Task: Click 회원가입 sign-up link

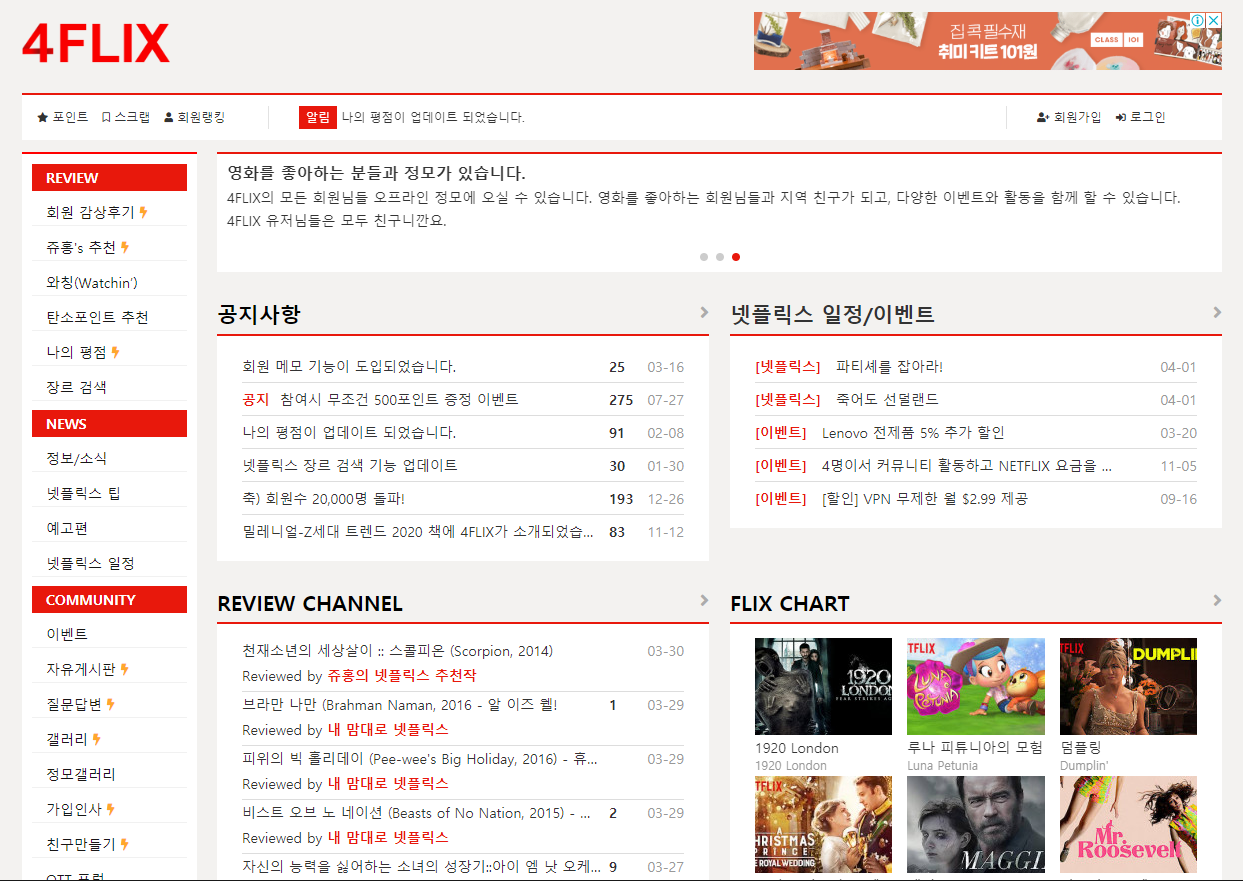Action: coord(1069,117)
